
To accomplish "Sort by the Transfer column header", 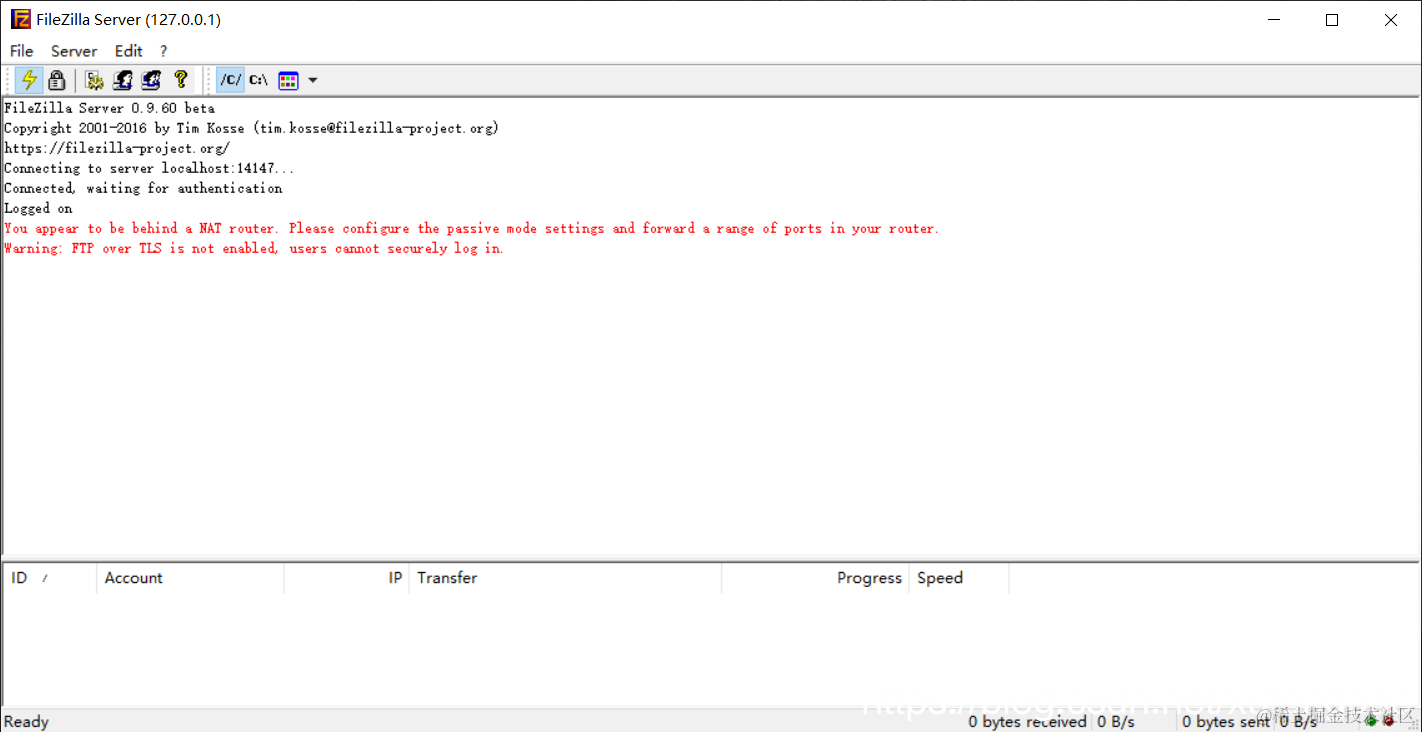I will point(565,578).
